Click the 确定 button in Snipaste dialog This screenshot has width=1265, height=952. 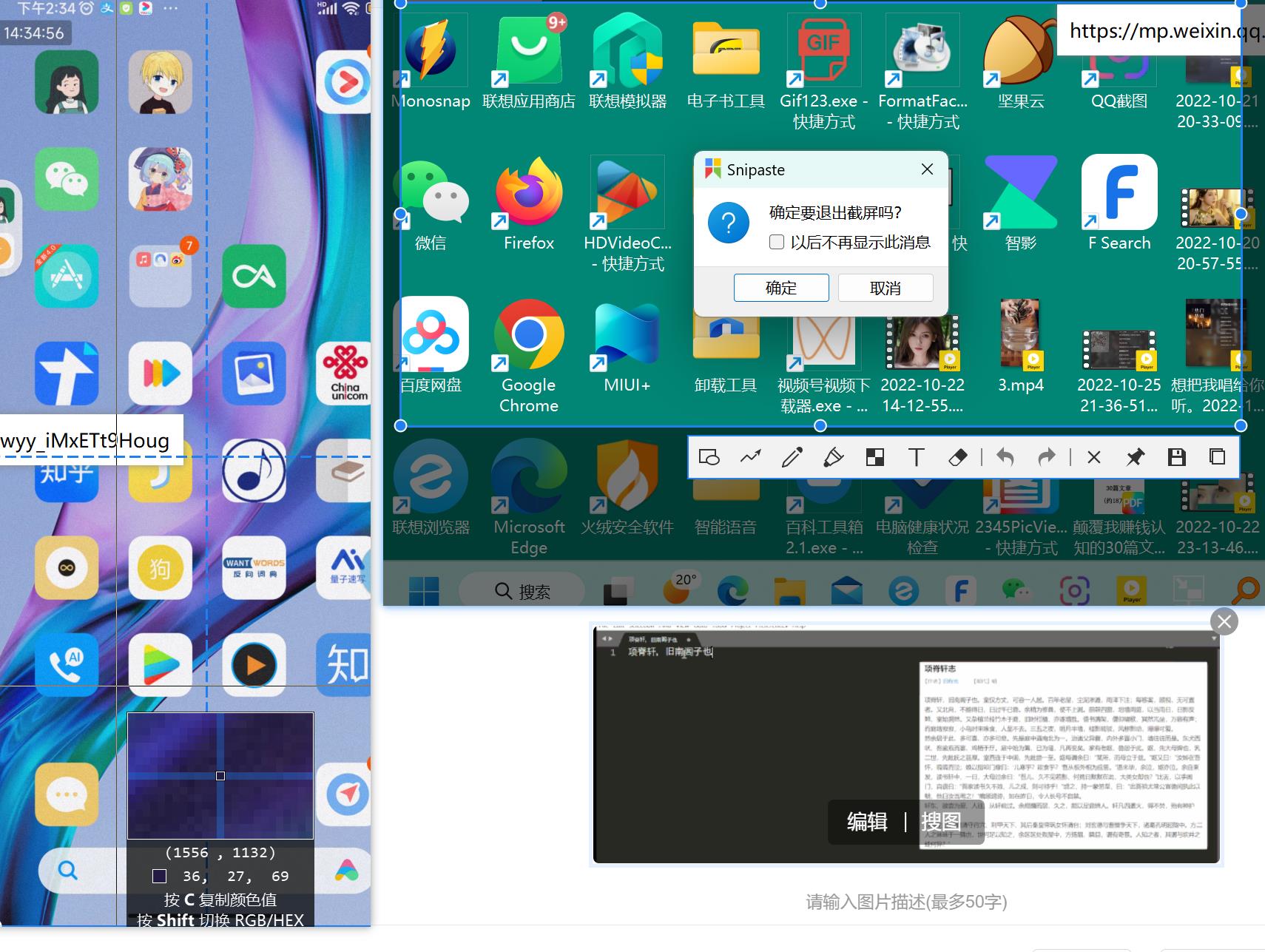coord(781,288)
